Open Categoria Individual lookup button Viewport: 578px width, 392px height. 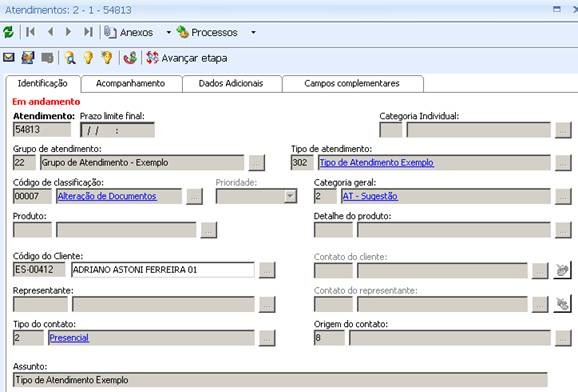pyautogui.click(x=563, y=130)
